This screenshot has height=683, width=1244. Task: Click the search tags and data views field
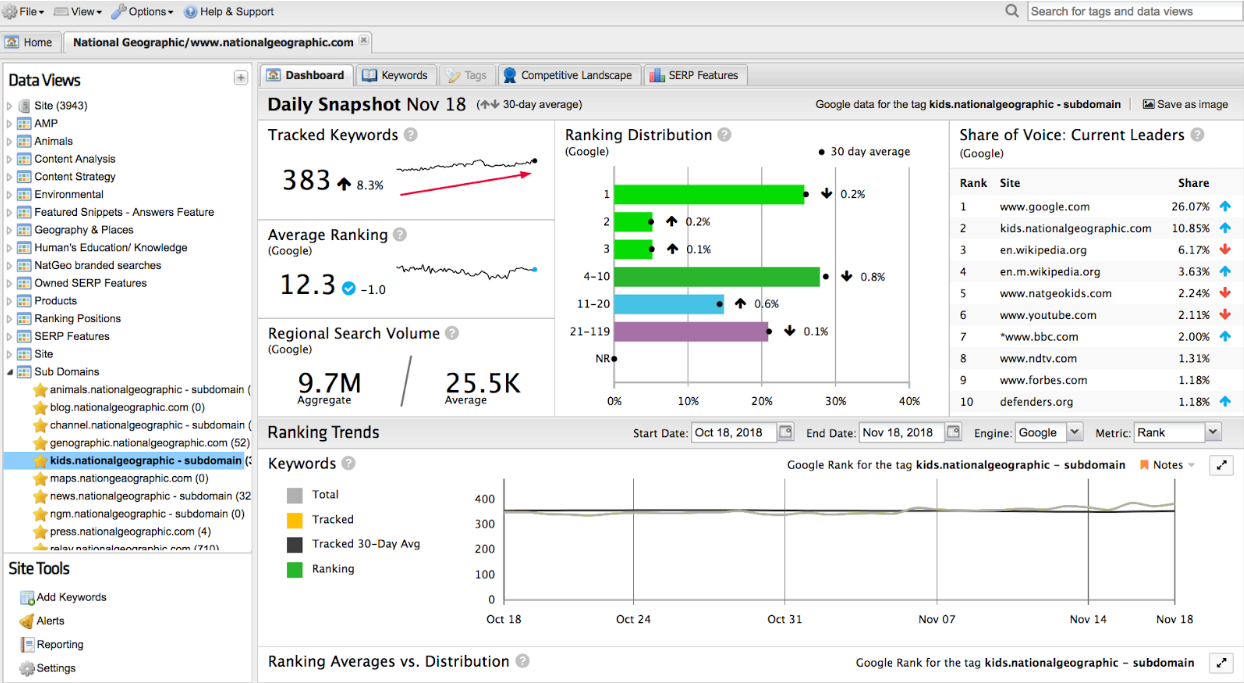(x=1133, y=11)
